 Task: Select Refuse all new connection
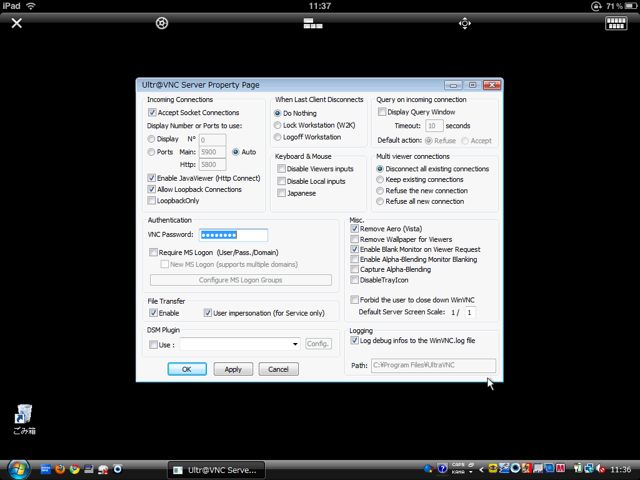pos(380,202)
